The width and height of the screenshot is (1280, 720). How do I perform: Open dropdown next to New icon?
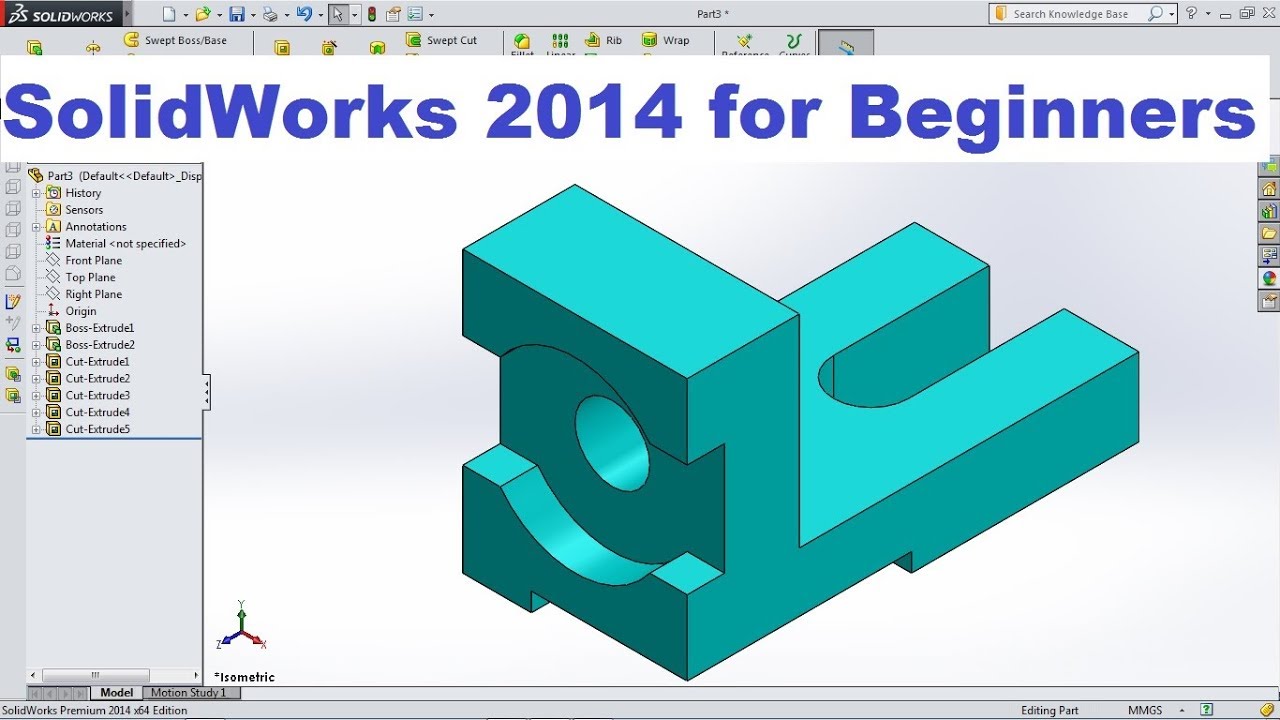click(185, 15)
